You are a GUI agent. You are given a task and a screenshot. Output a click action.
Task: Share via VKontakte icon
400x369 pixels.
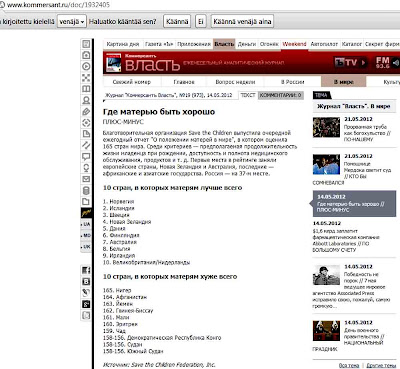[86, 282]
